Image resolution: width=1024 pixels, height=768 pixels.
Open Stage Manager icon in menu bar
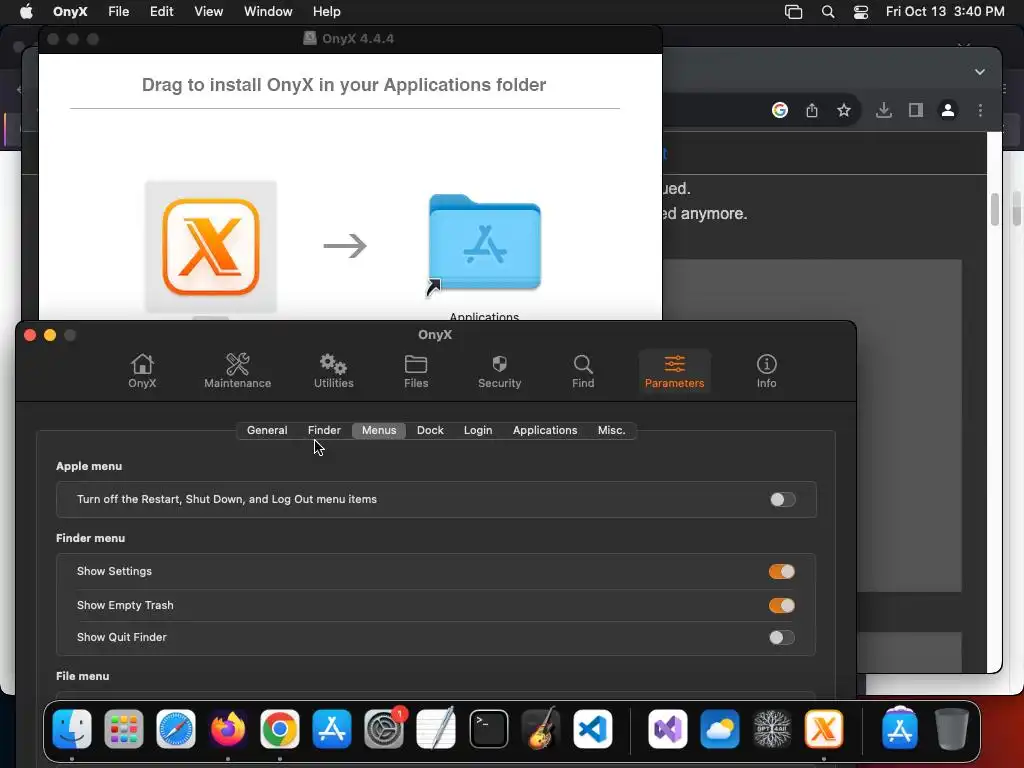pos(793,12)
